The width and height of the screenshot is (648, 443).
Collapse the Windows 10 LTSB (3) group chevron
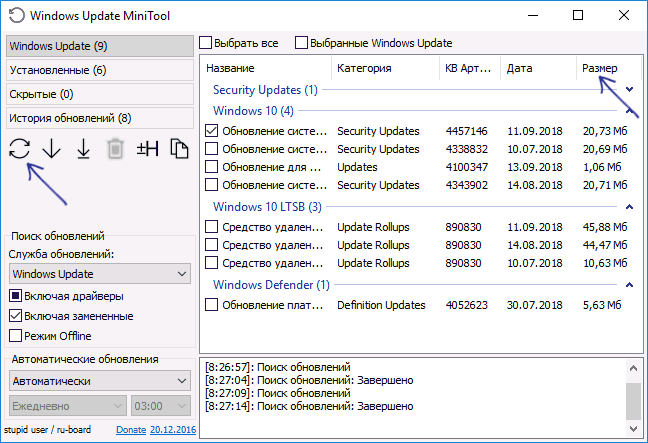pyautogui.click(x=629, y=207)
